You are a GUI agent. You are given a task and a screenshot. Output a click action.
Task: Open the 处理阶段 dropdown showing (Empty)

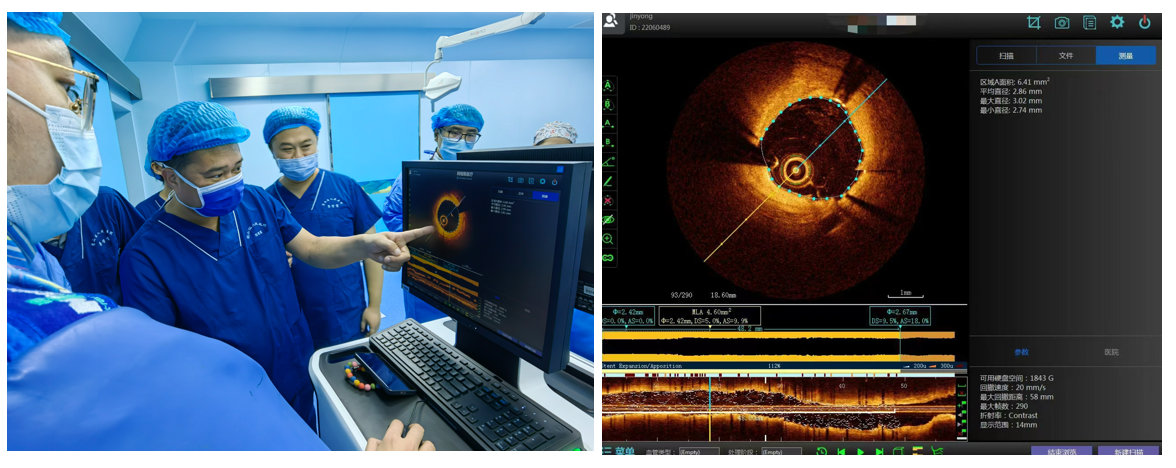coord(780,453)
